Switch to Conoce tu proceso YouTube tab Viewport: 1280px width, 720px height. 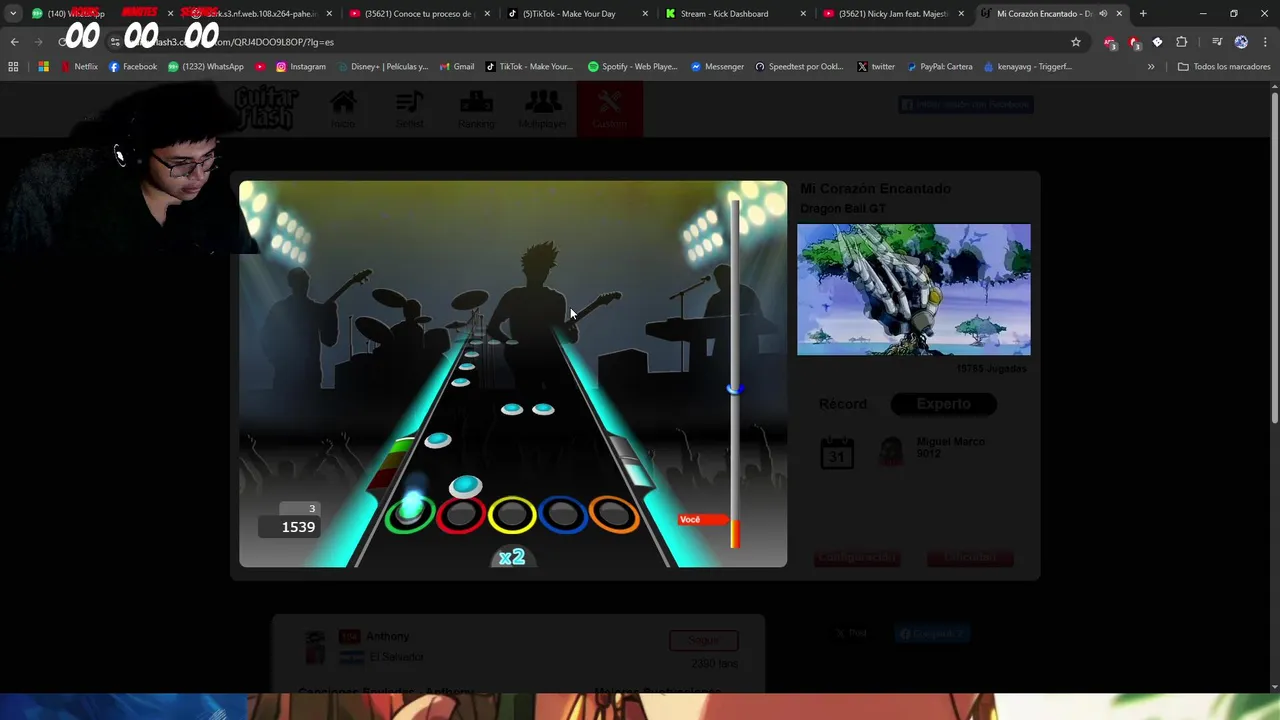click(x=420, y=14)
